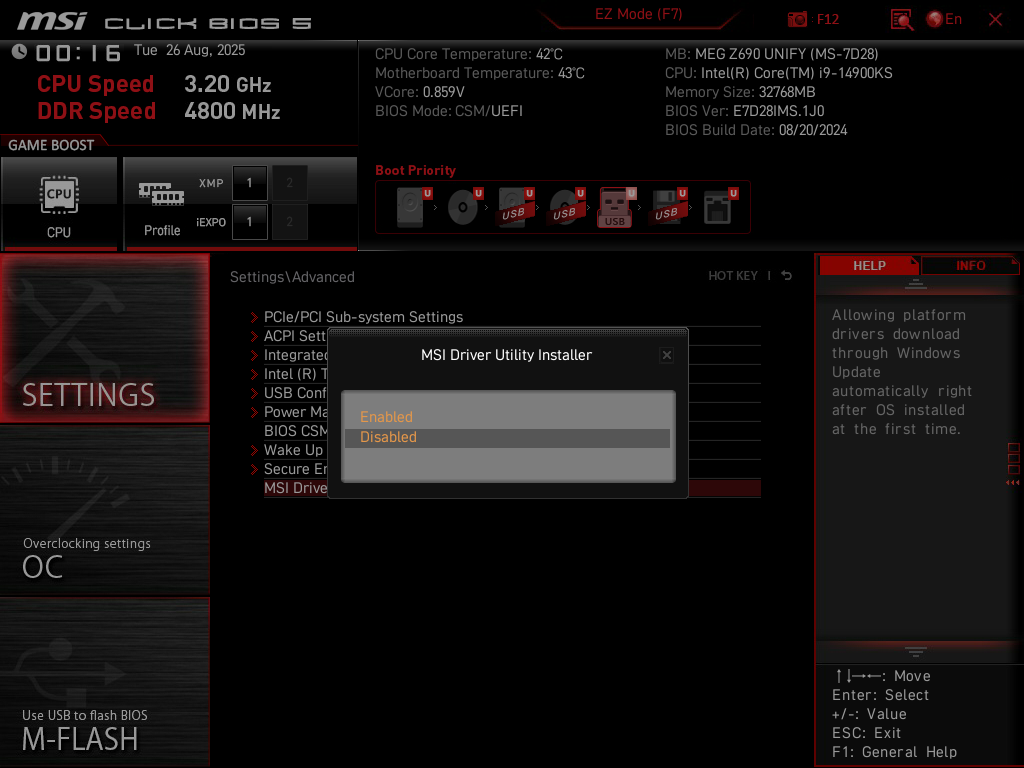Expand the Intel (R) submenu arrow
1024x768 pixels.
click(254, 374)
